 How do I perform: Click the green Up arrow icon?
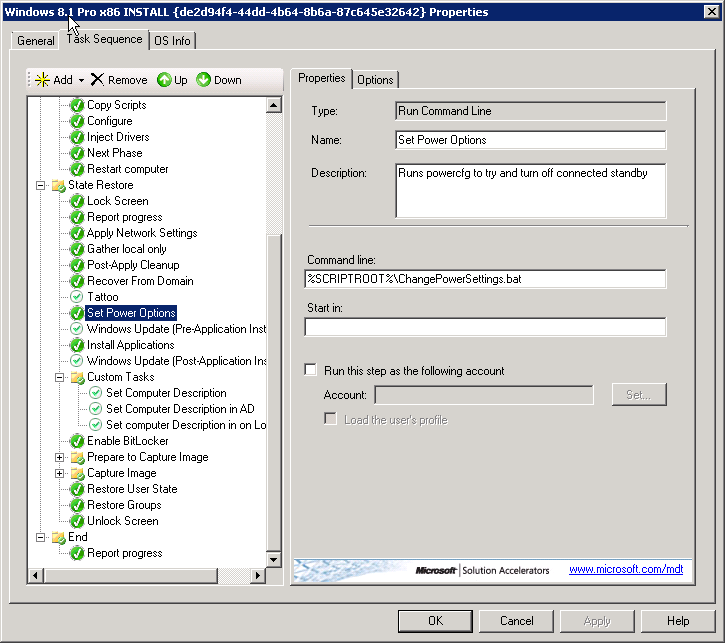coord(164,80)
